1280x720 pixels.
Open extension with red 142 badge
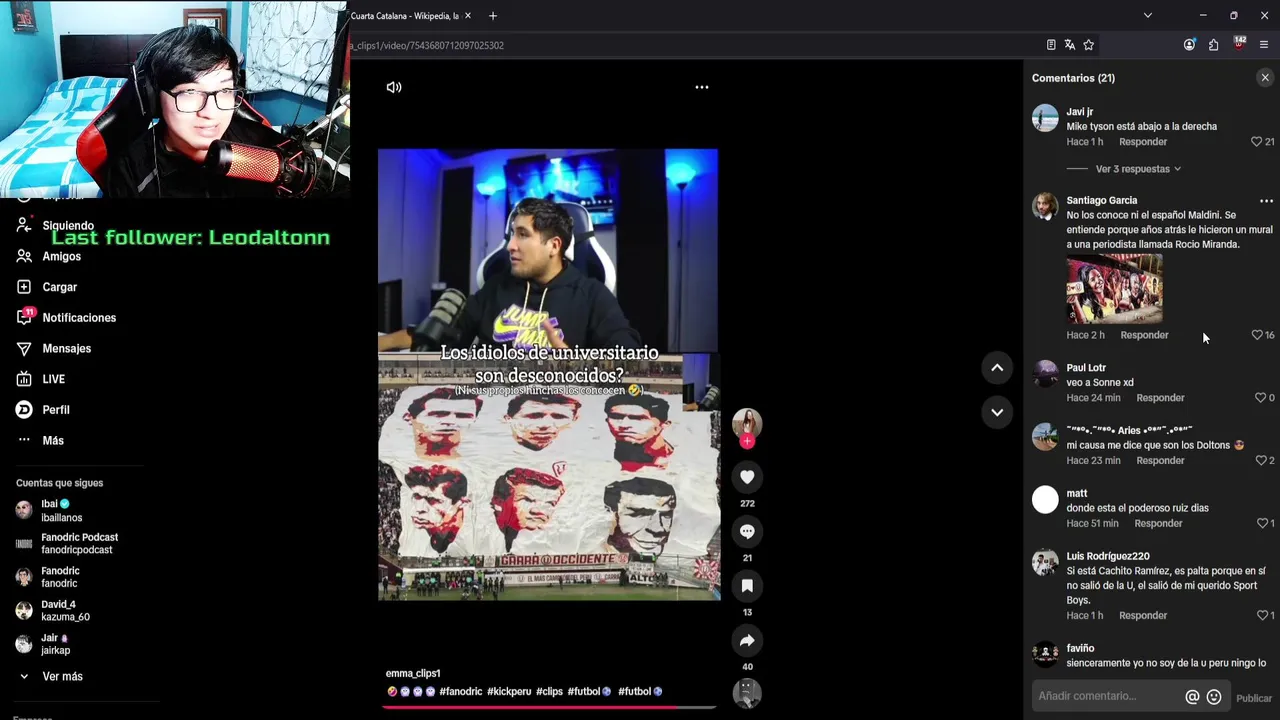click(1239, 44)
